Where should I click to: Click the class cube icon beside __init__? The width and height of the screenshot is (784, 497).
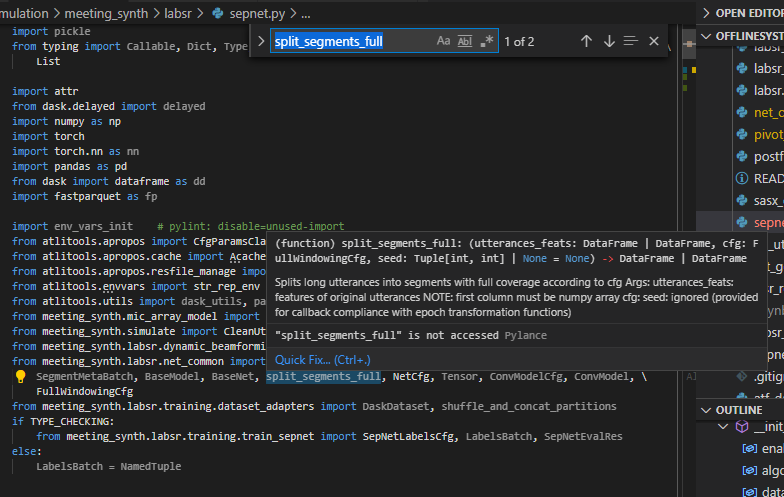click(x=742, y=426)
